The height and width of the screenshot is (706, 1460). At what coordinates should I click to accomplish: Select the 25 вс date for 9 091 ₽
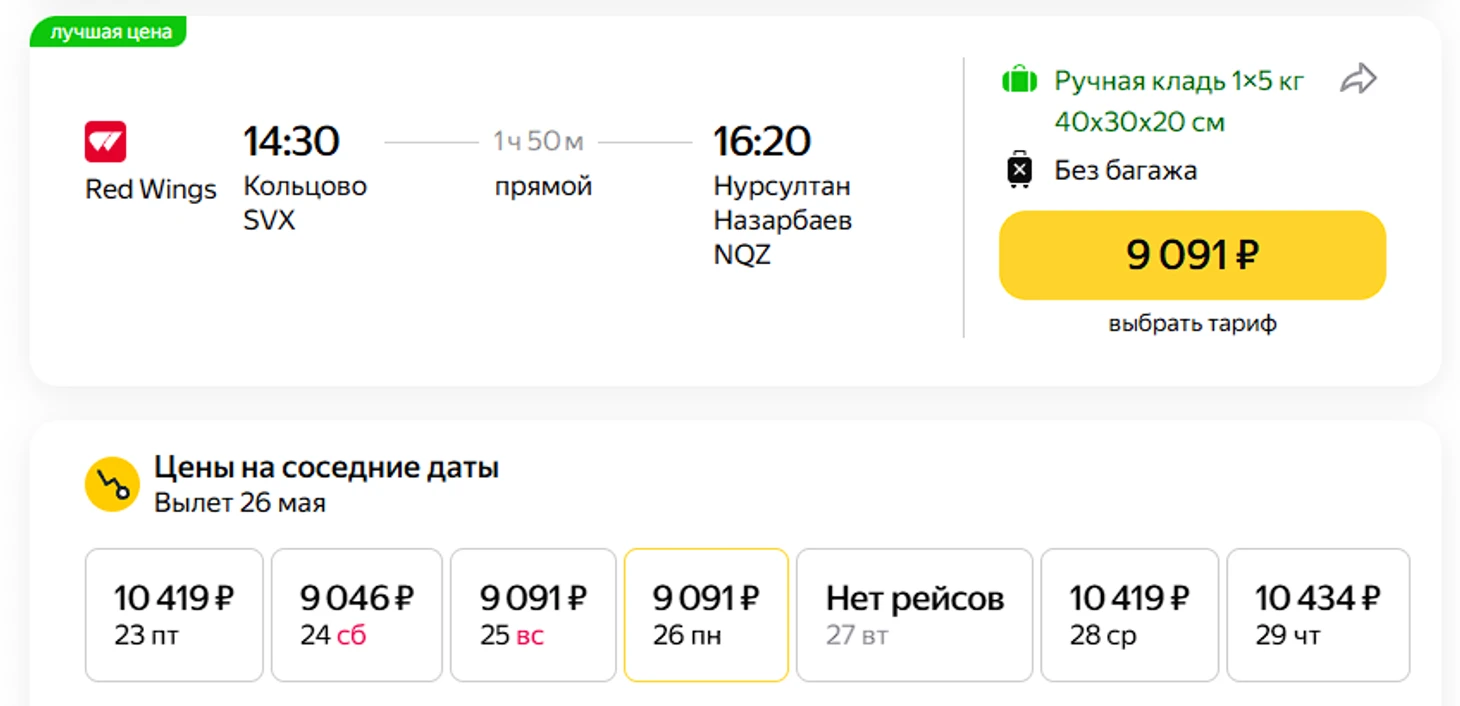click(x=533, y=615)
